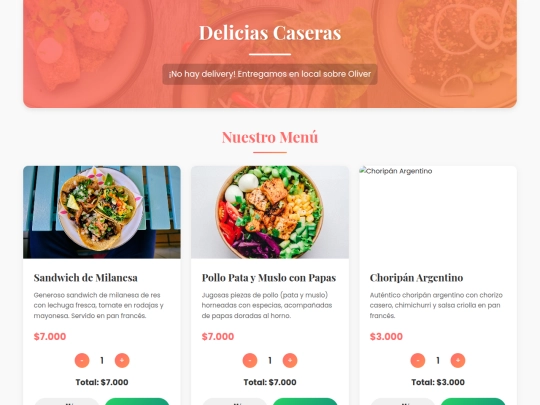Reduce Choripán Argentino quantity with minus

[x=418, y=361]
